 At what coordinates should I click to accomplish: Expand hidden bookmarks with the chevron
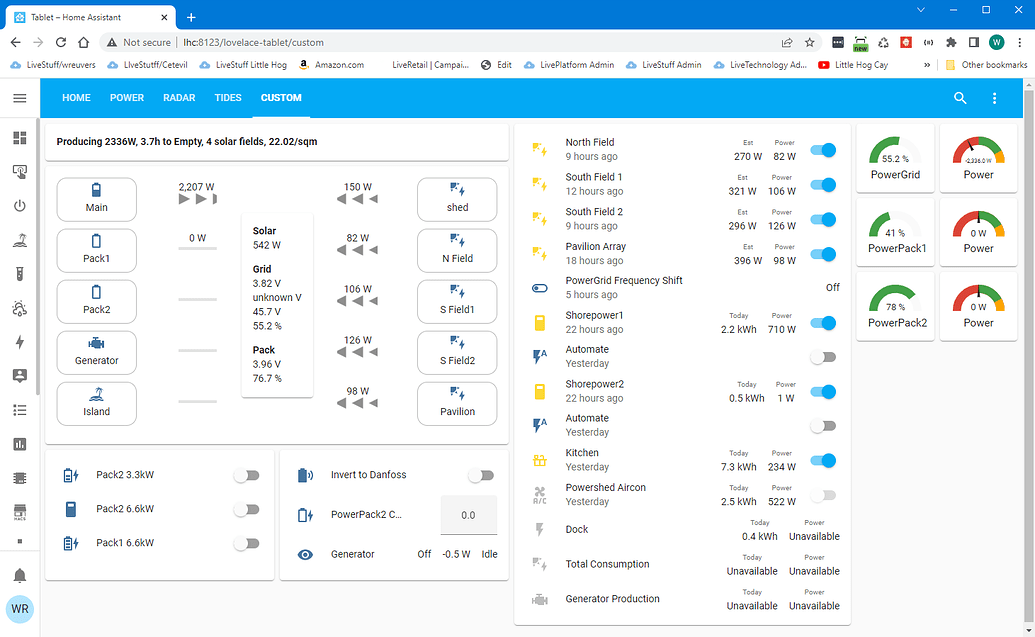pyautogui.click(x=925, y=64)
